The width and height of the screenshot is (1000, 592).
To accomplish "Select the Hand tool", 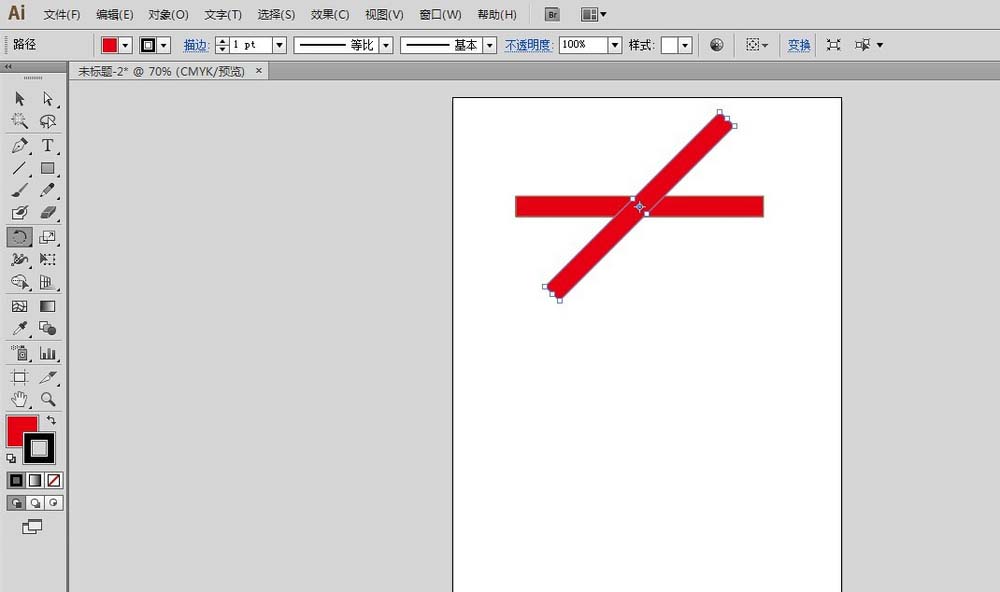I will tap(20, 399).
